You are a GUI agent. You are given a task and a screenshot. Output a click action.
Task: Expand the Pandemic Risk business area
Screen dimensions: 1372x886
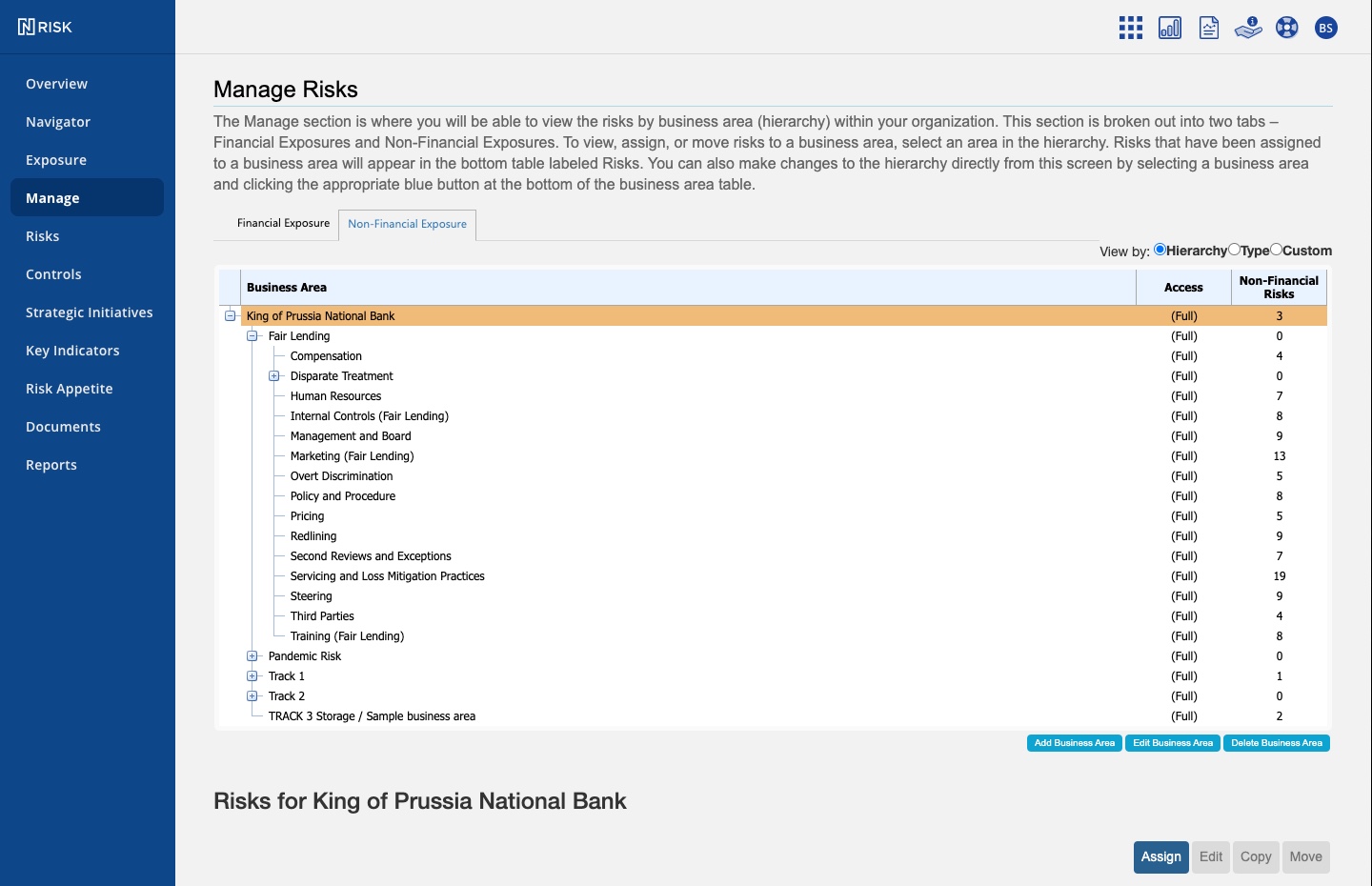252,656
